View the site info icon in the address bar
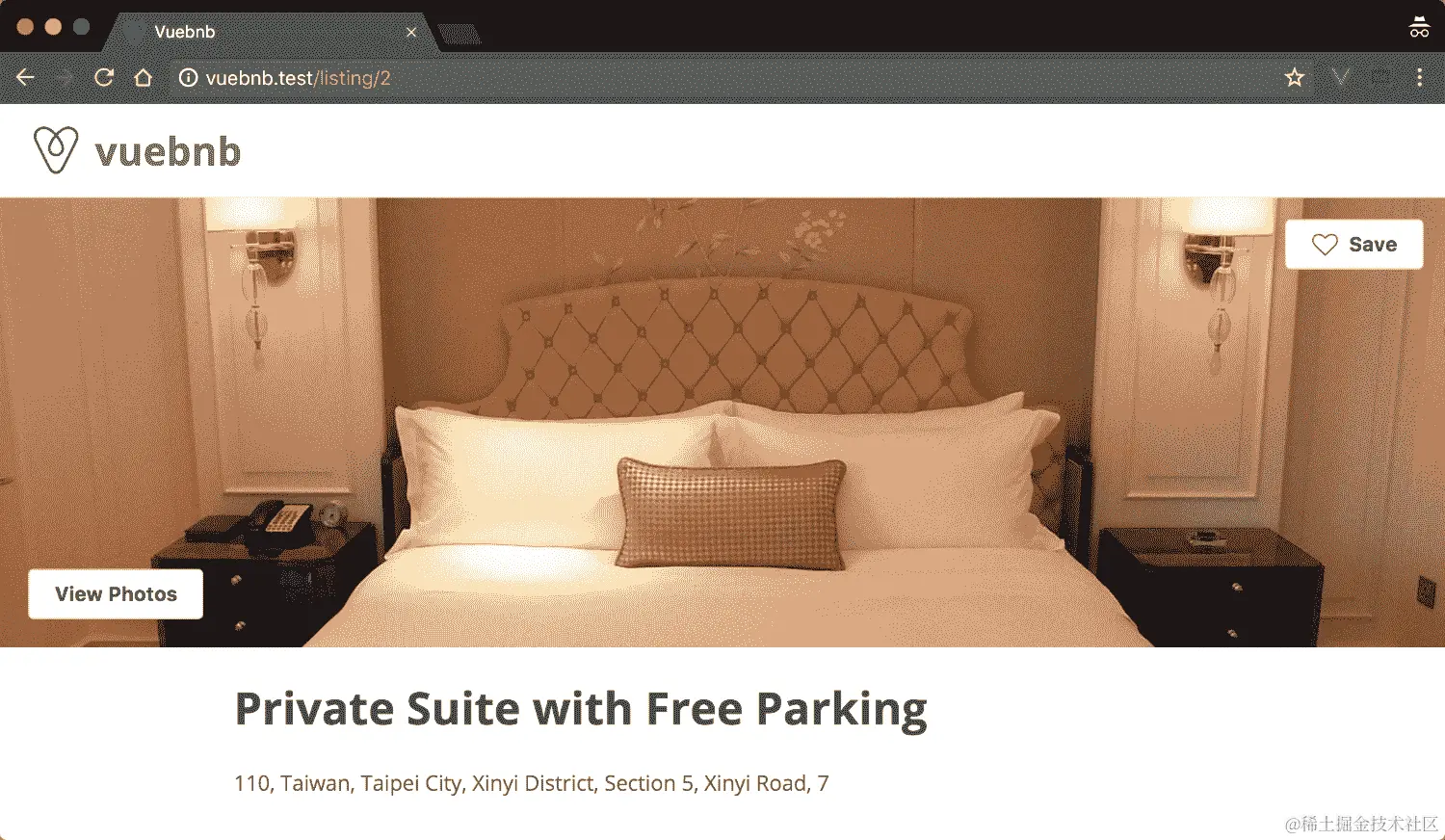The image size is (1445, 840). pyautogui.click(x=189, y=78)
